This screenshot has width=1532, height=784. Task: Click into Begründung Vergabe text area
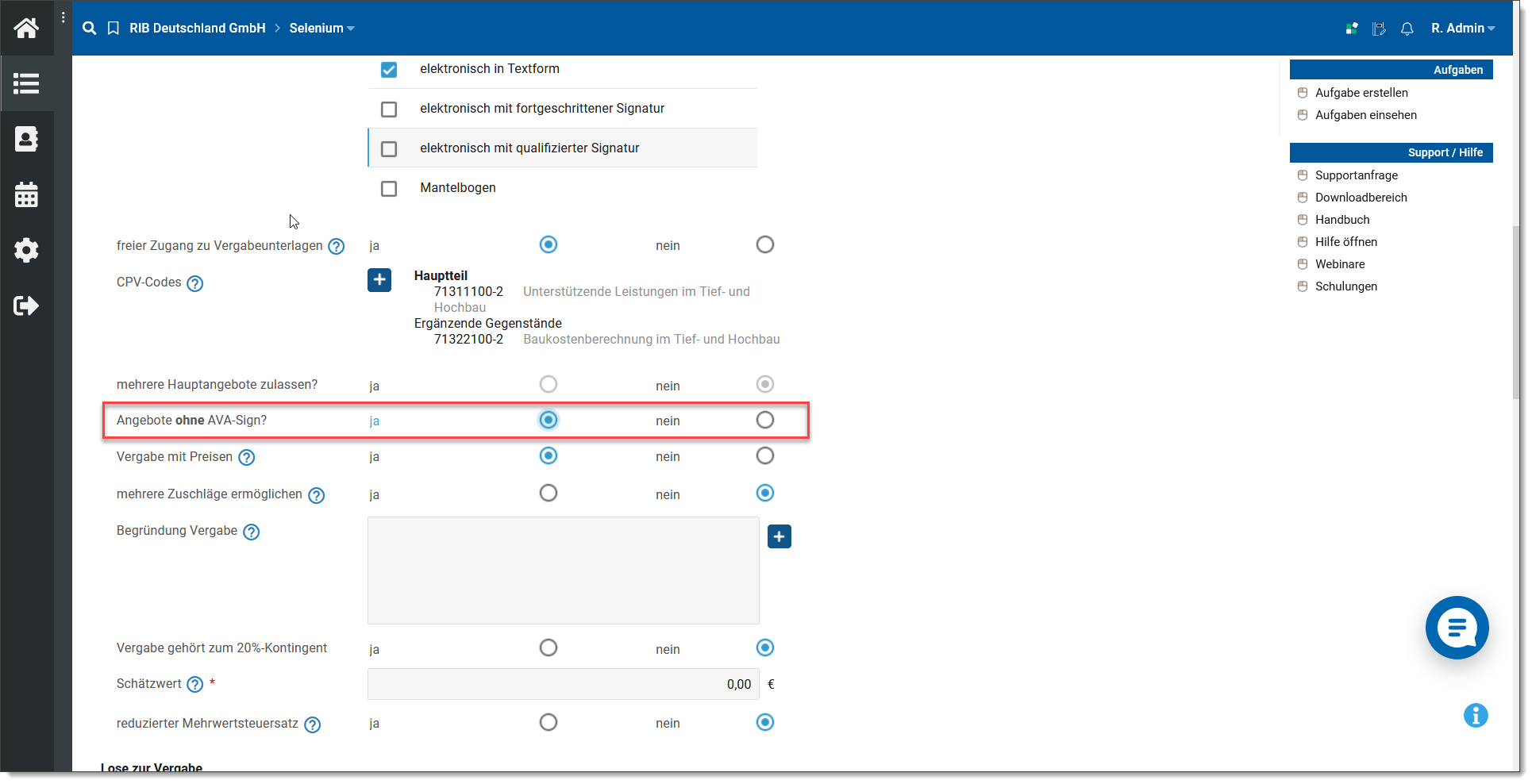coord(563,571)
